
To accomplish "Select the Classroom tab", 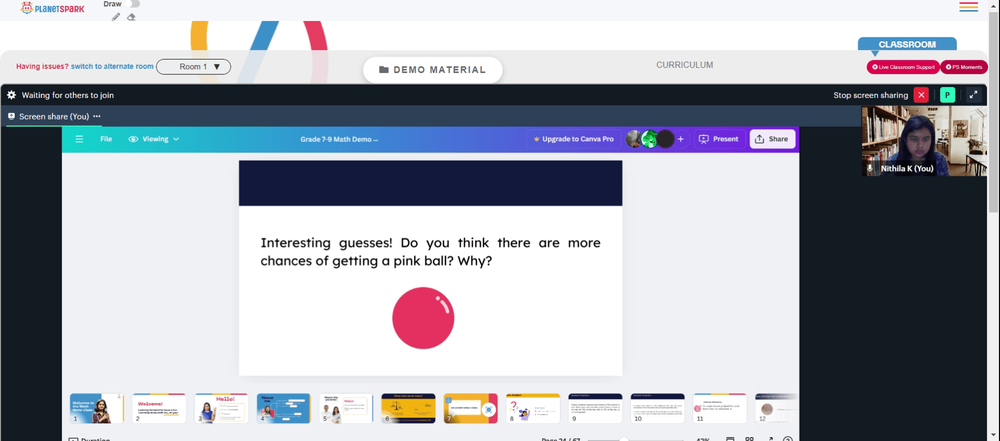I will click(x=907, y=44).
